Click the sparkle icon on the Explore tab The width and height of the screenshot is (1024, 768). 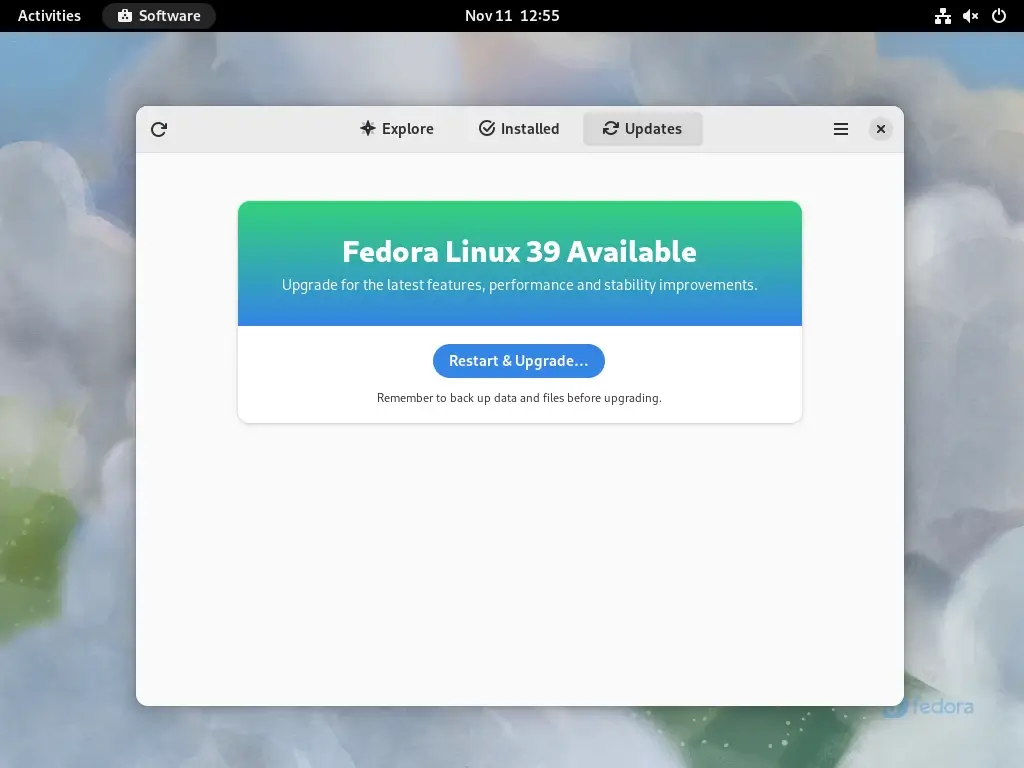click(x=367, y=128)
